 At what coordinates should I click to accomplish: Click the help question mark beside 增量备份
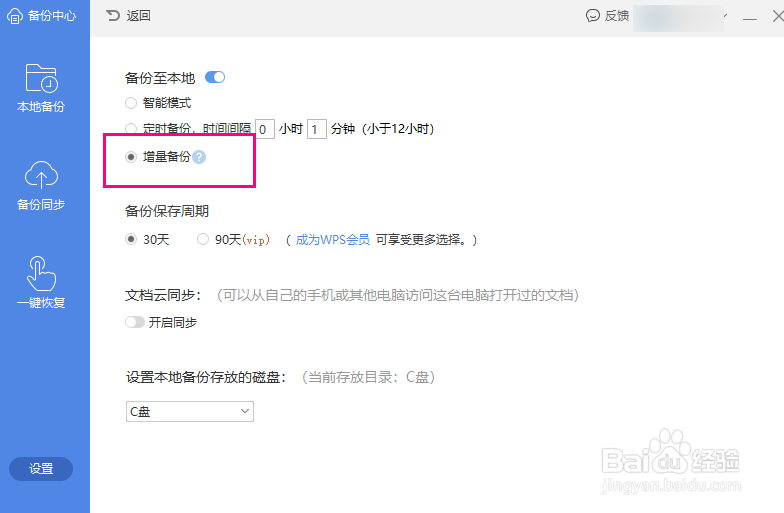pos(199,157)
